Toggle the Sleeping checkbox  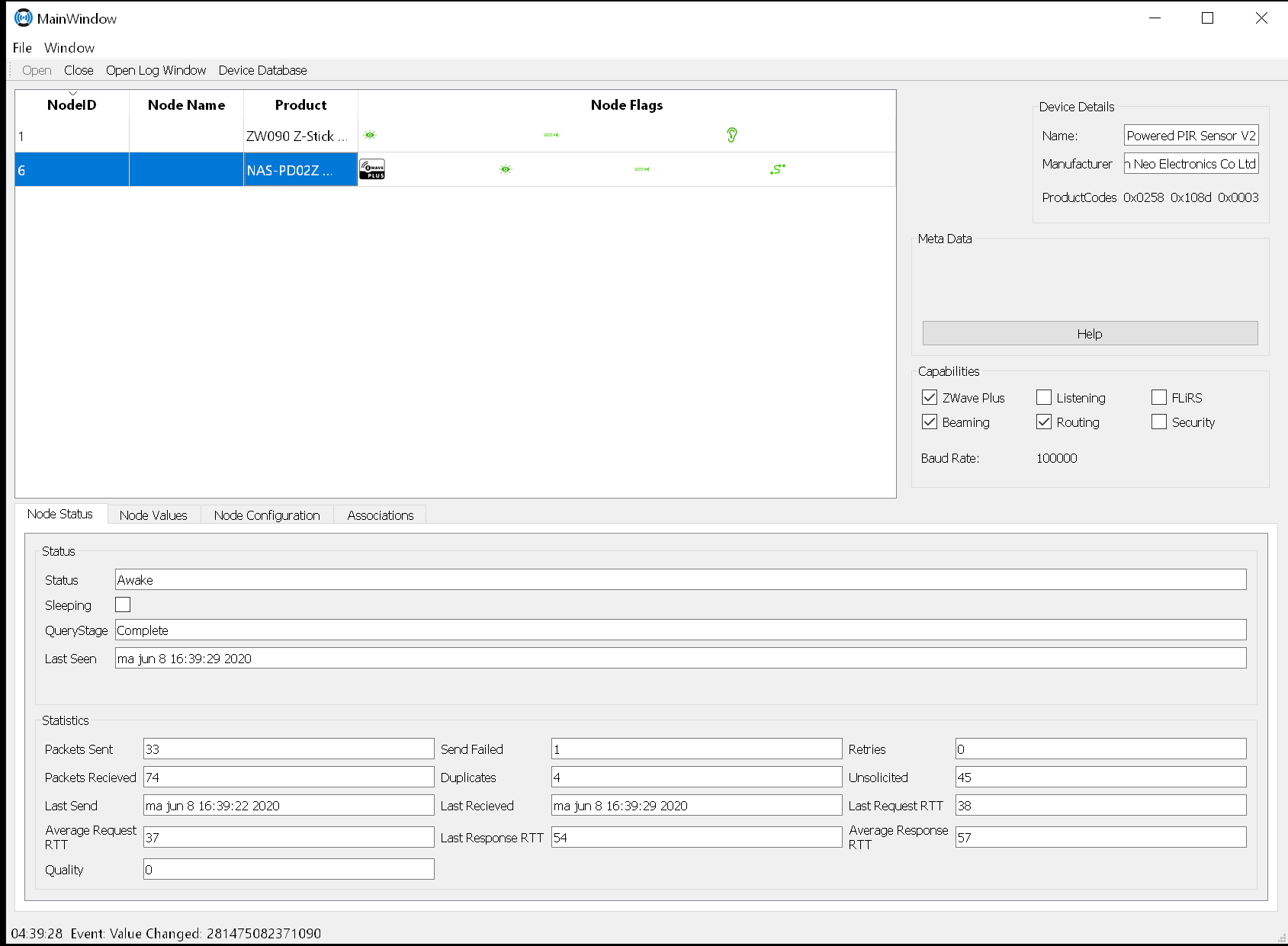[123, 604]
